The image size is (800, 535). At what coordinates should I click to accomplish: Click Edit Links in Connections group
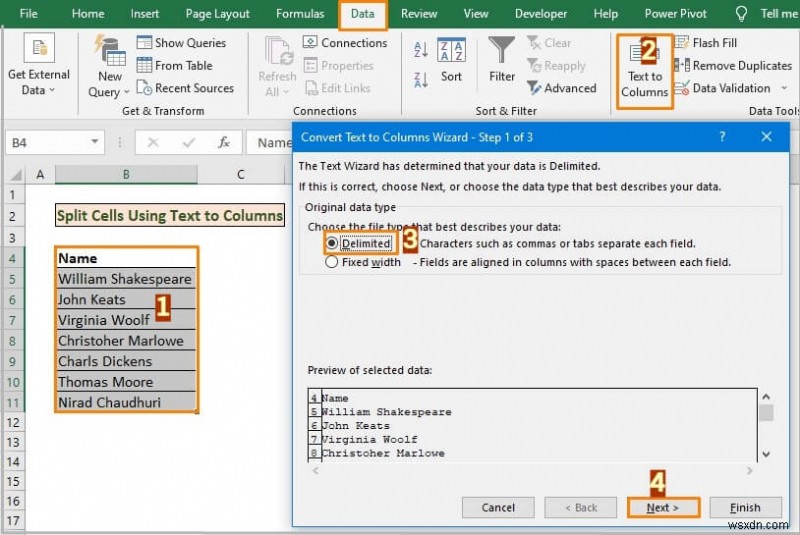337,88
